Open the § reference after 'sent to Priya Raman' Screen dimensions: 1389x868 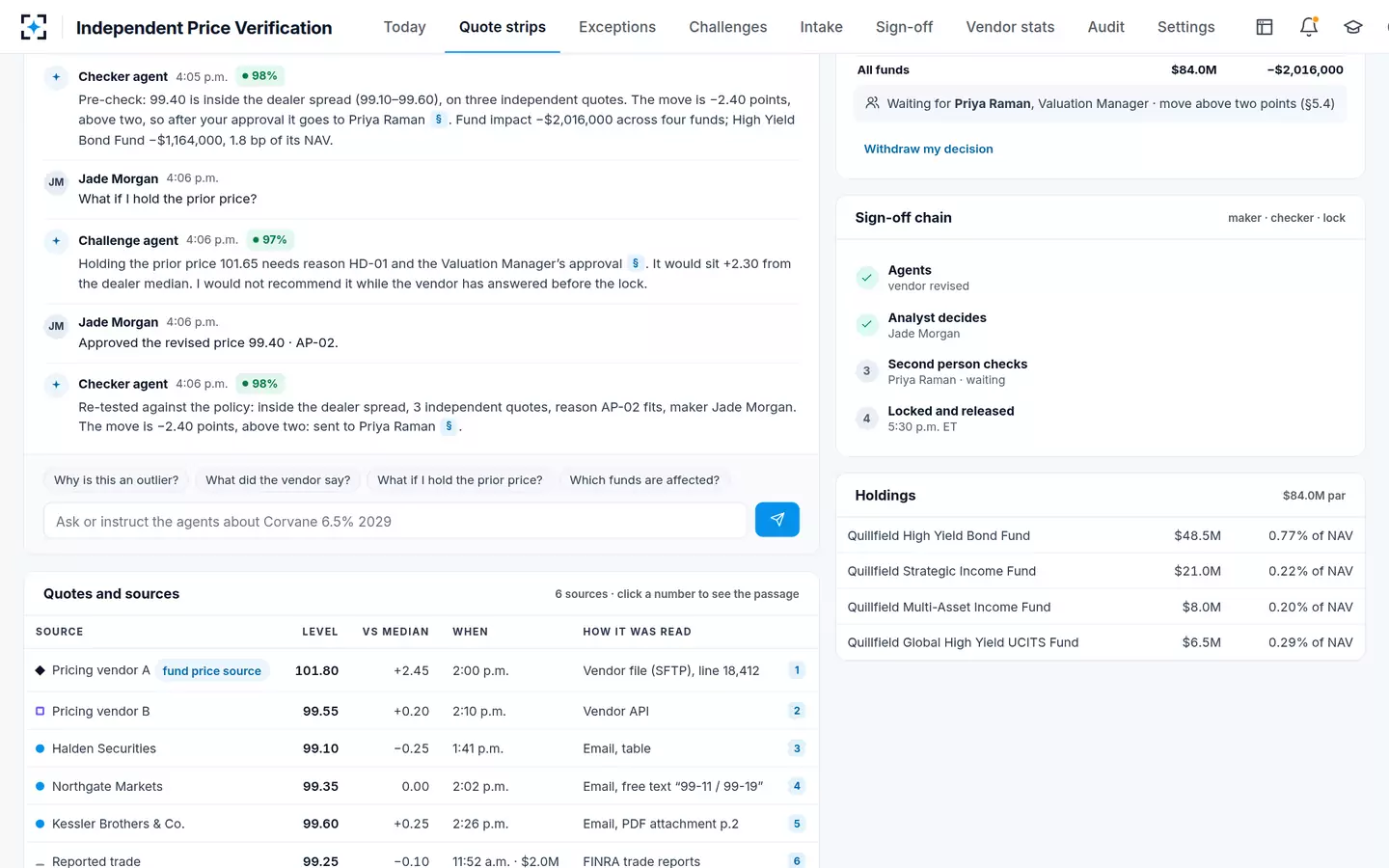[449, 426]
